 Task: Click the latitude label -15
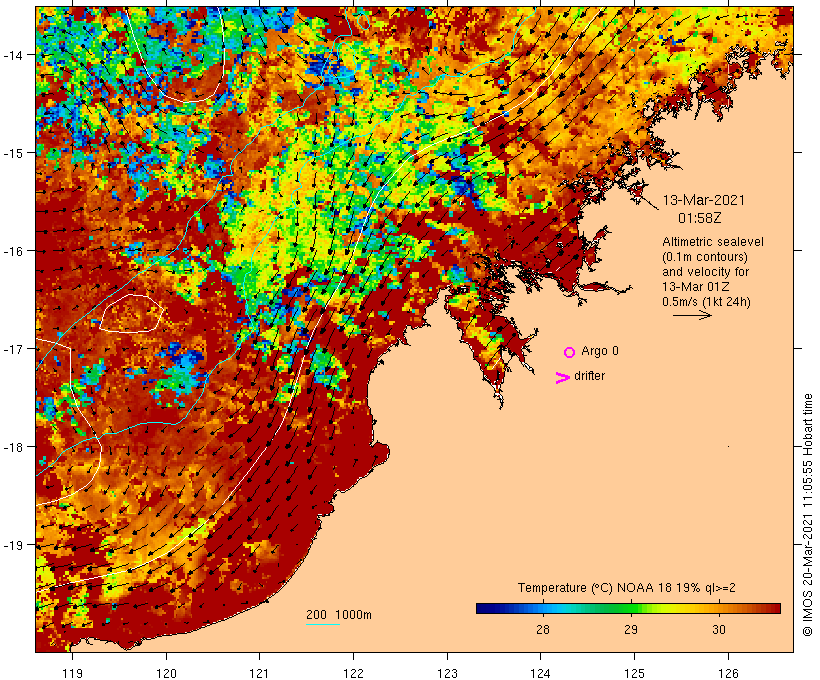[x=13, y=153]
